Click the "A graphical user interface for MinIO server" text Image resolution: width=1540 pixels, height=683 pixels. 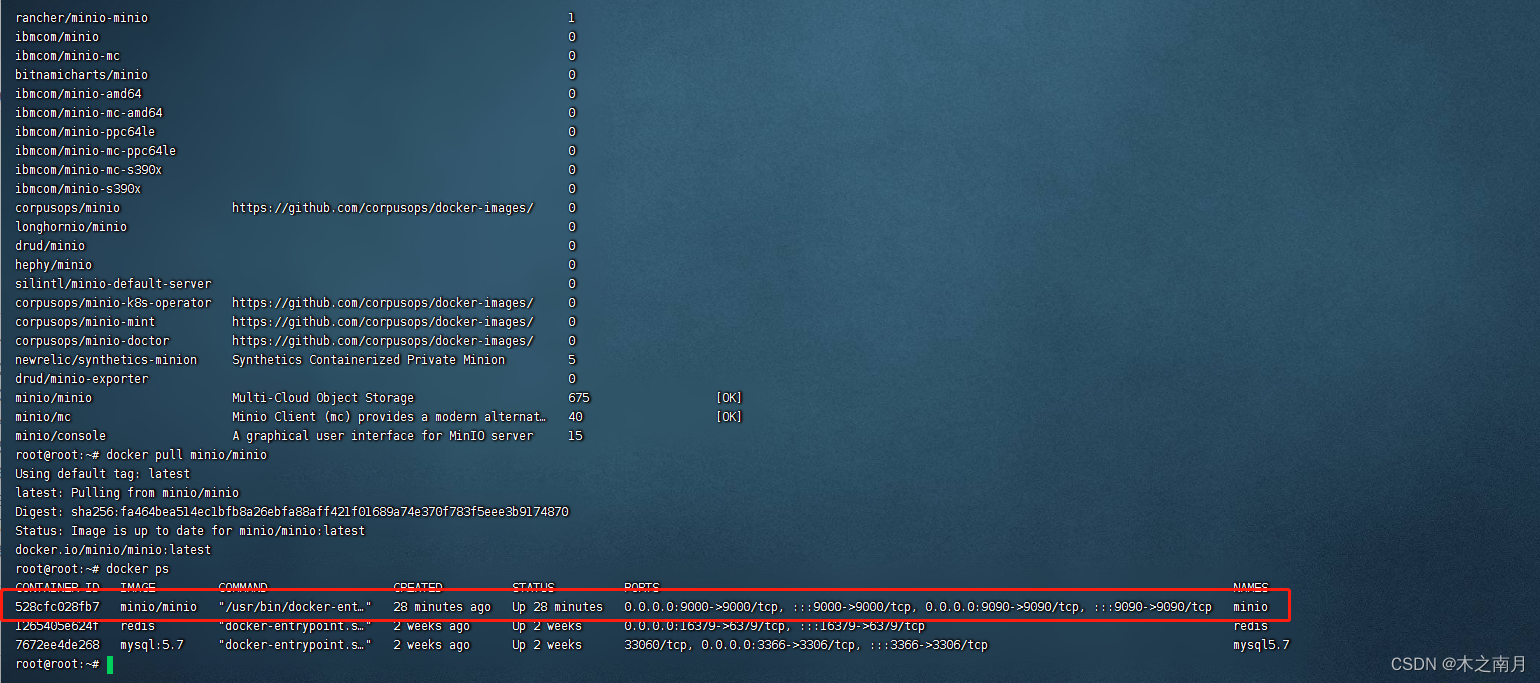point(383,436)
